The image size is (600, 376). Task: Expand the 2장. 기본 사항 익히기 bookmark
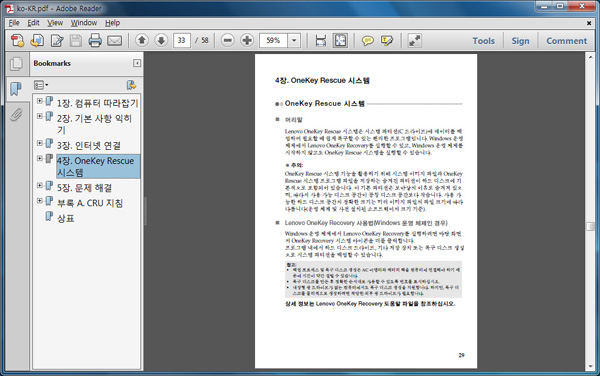tap(39, 116)
